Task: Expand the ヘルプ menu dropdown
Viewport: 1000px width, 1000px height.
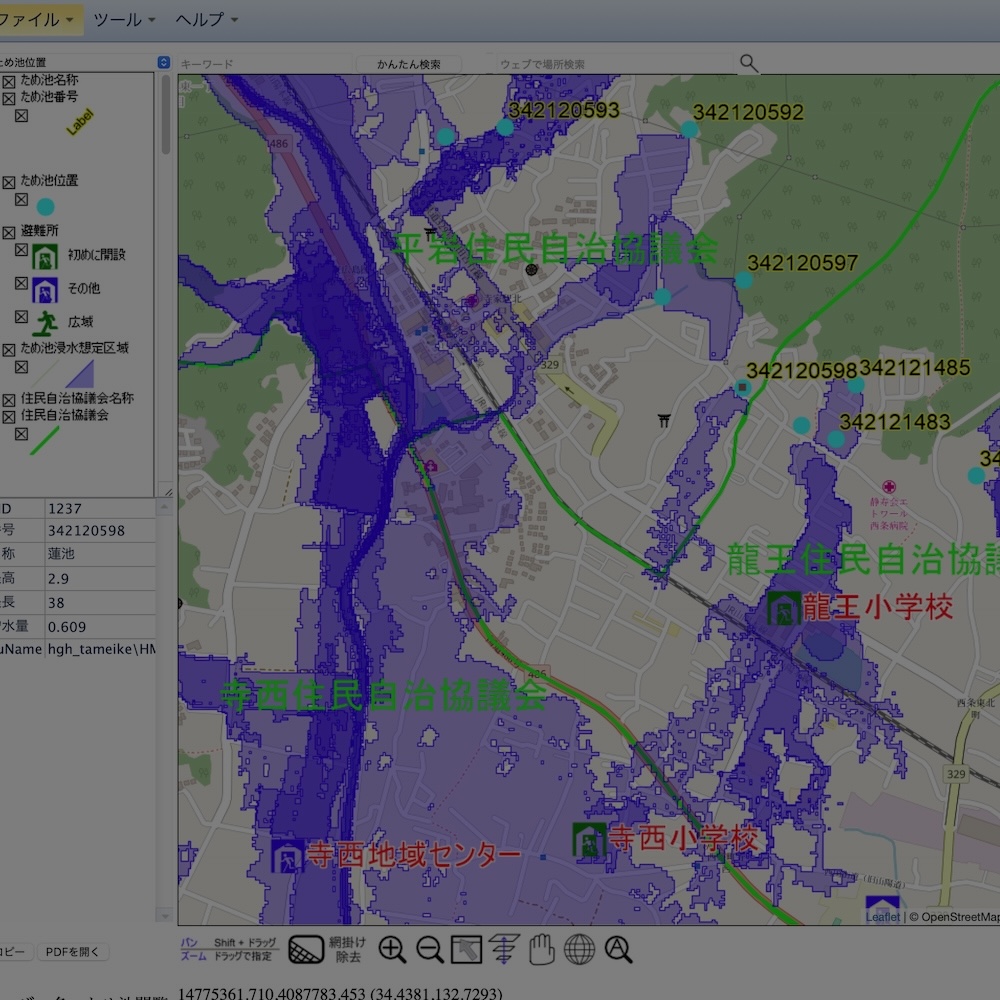Action: (206, 20)
